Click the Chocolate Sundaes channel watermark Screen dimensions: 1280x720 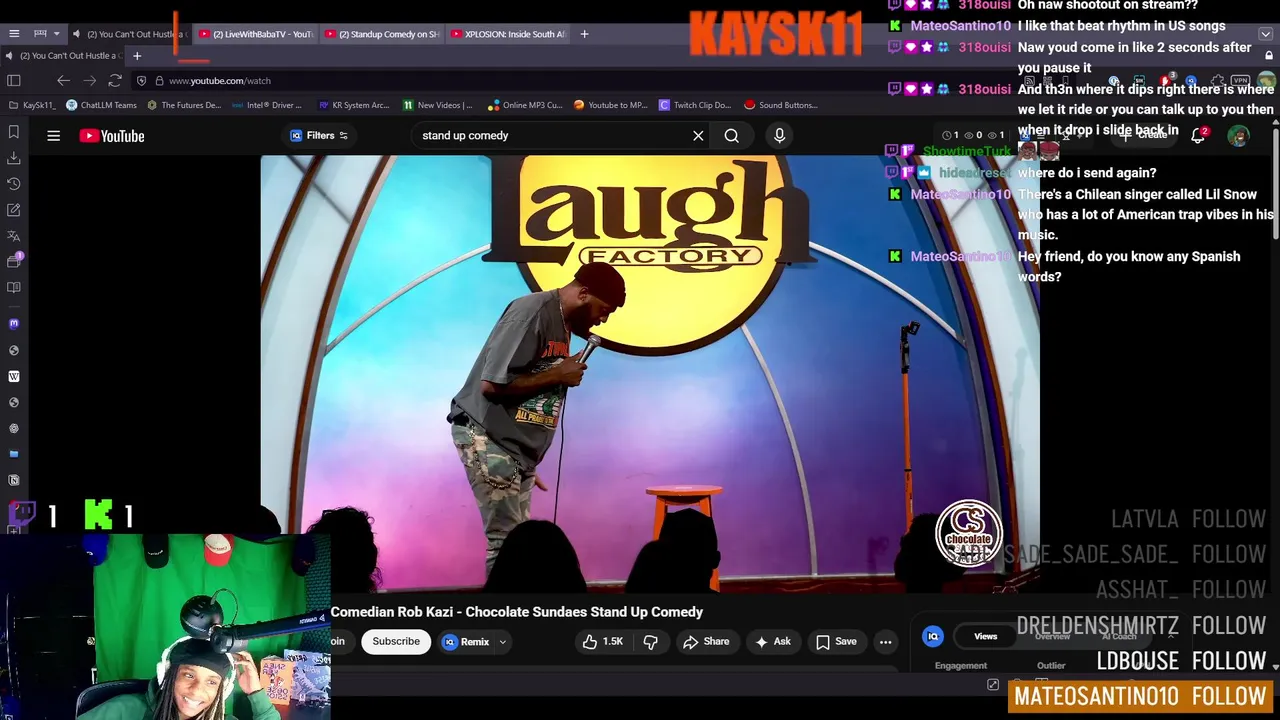pyautogui.click(x=968, y=534)
